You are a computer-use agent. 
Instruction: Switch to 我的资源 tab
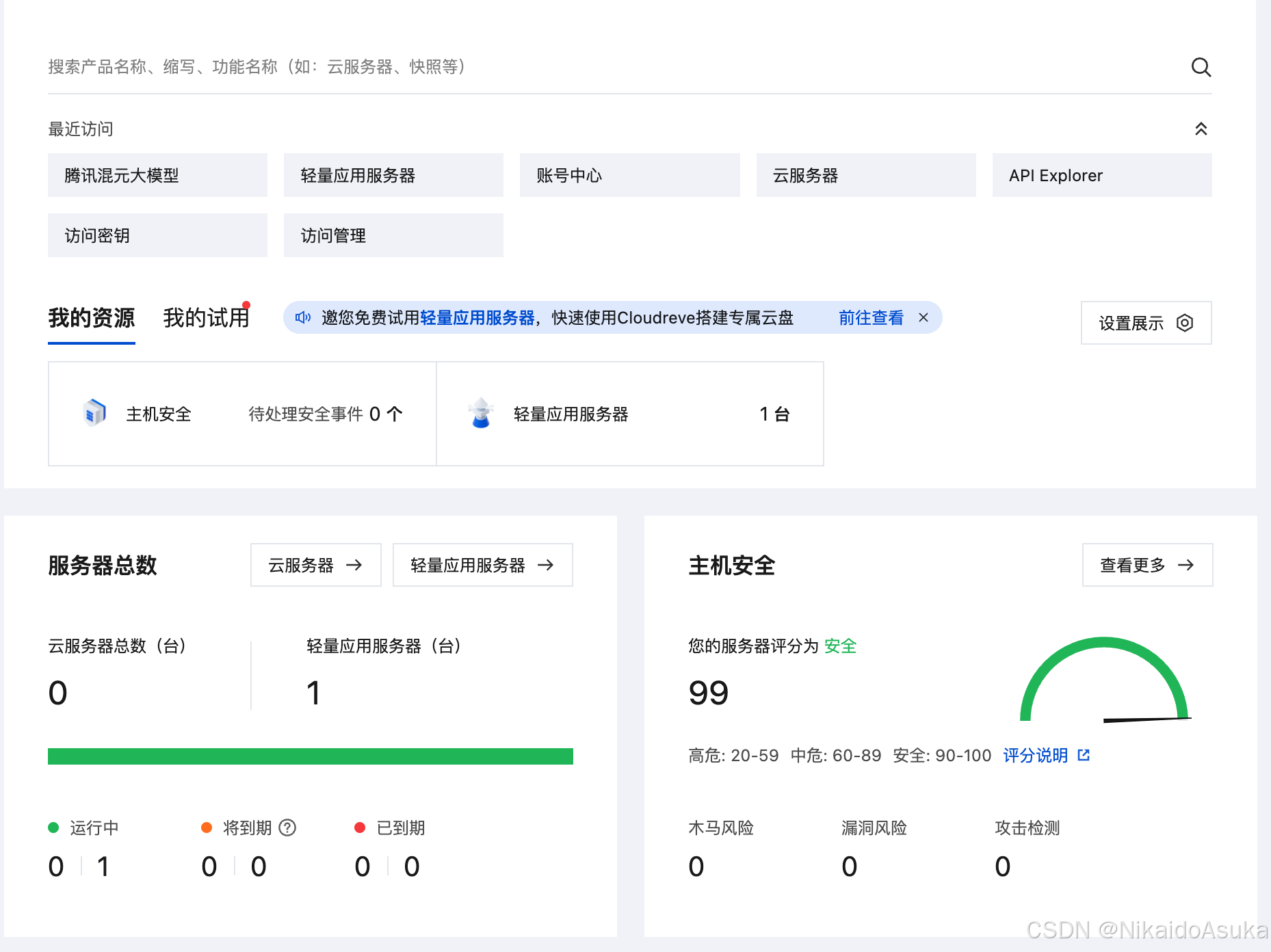92,318
